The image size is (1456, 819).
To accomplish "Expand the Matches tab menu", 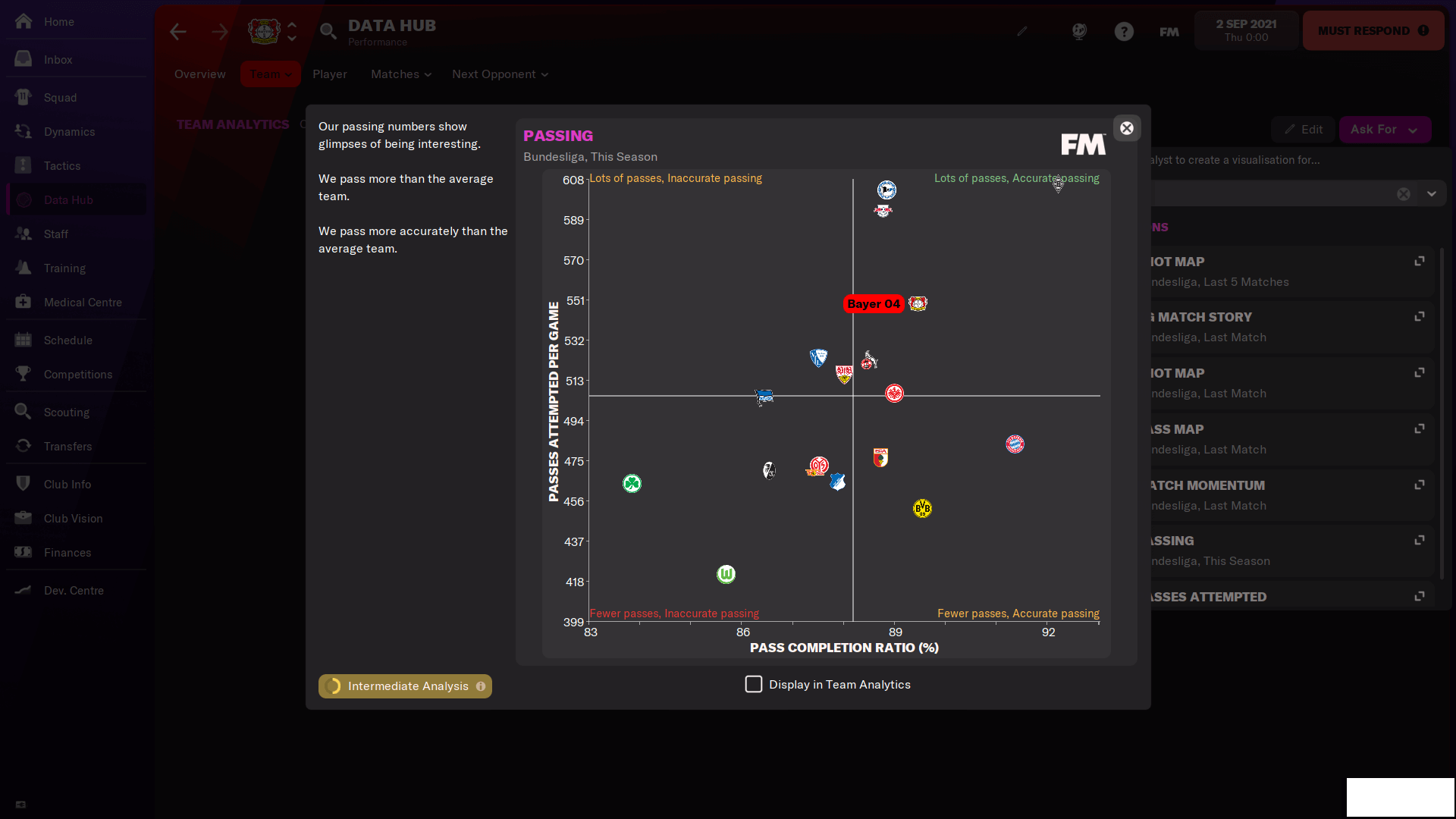I will [401, 74].
